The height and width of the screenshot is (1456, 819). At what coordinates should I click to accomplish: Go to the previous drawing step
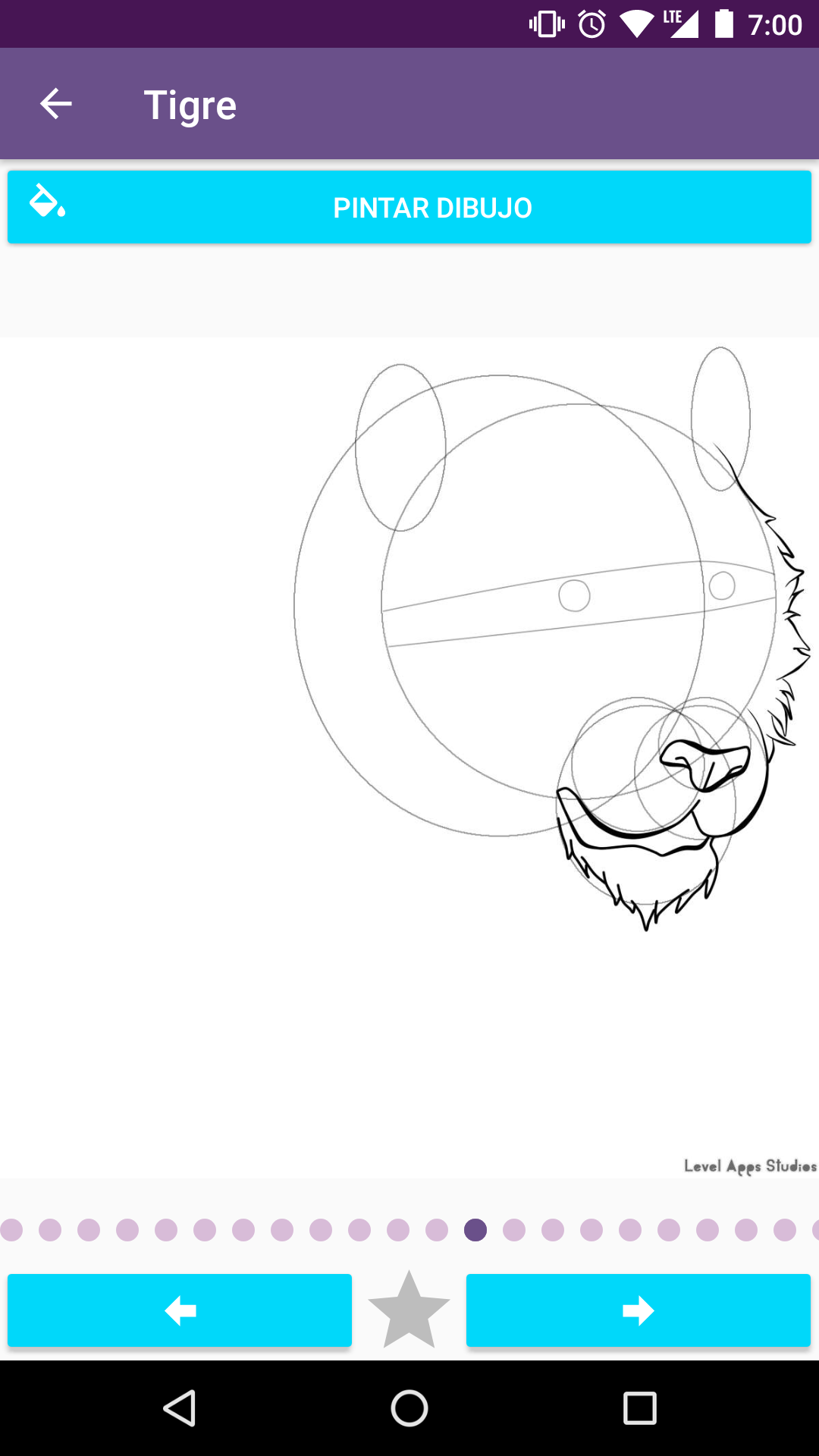[x=180, y=1310]
